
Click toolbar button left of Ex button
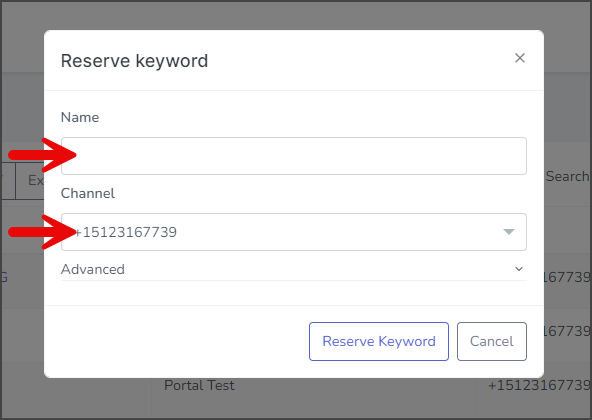pos(7,181)
